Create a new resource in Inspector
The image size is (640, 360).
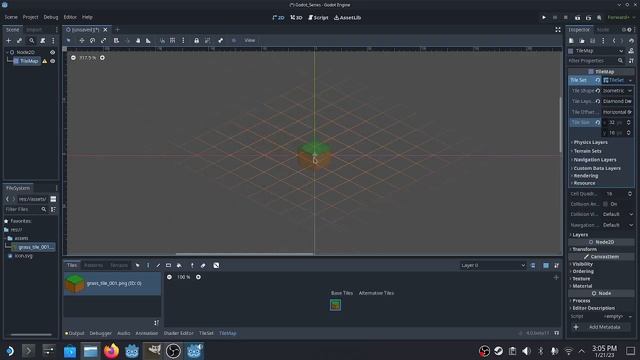pyautogui.click(x=571, y=41)
